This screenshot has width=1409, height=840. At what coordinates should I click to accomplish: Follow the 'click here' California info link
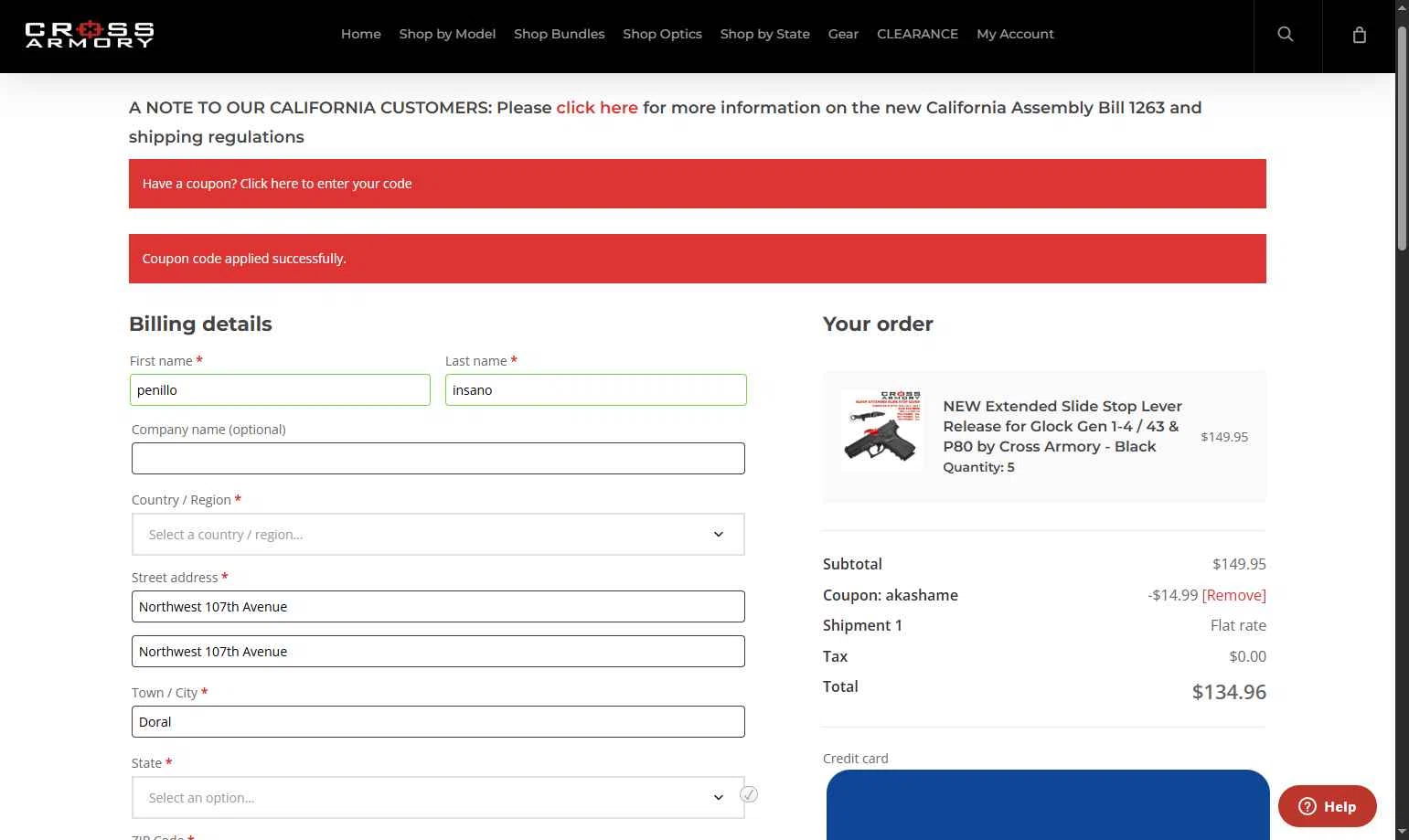597,108
